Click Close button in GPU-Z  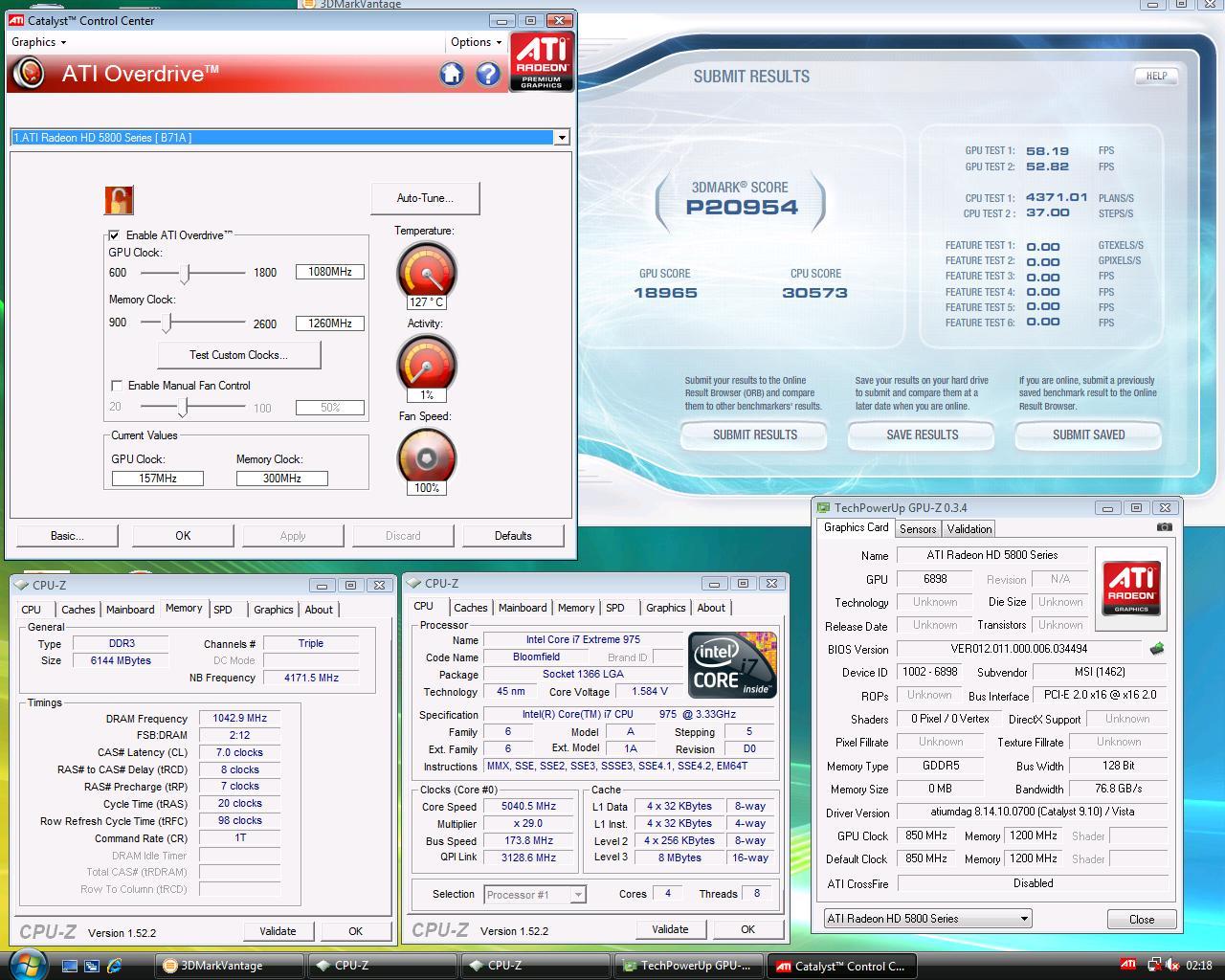(x=1142, y=919)
